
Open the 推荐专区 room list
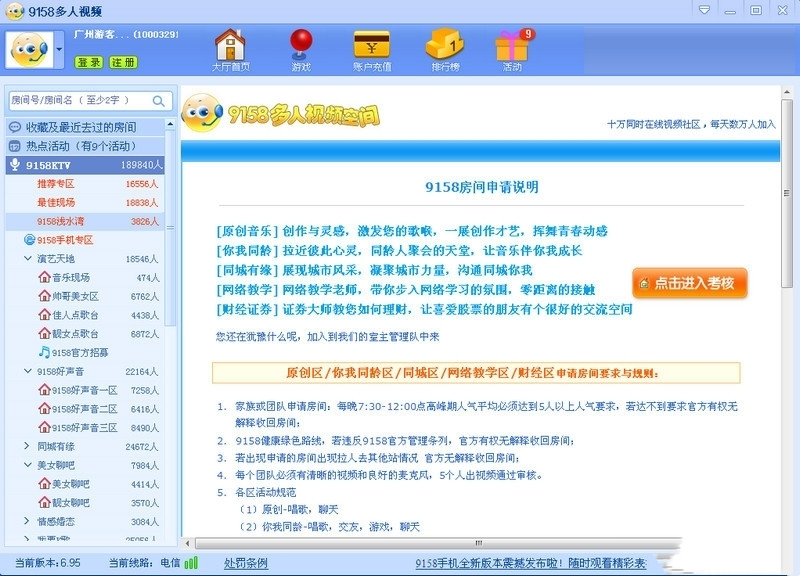pos(85,184)
